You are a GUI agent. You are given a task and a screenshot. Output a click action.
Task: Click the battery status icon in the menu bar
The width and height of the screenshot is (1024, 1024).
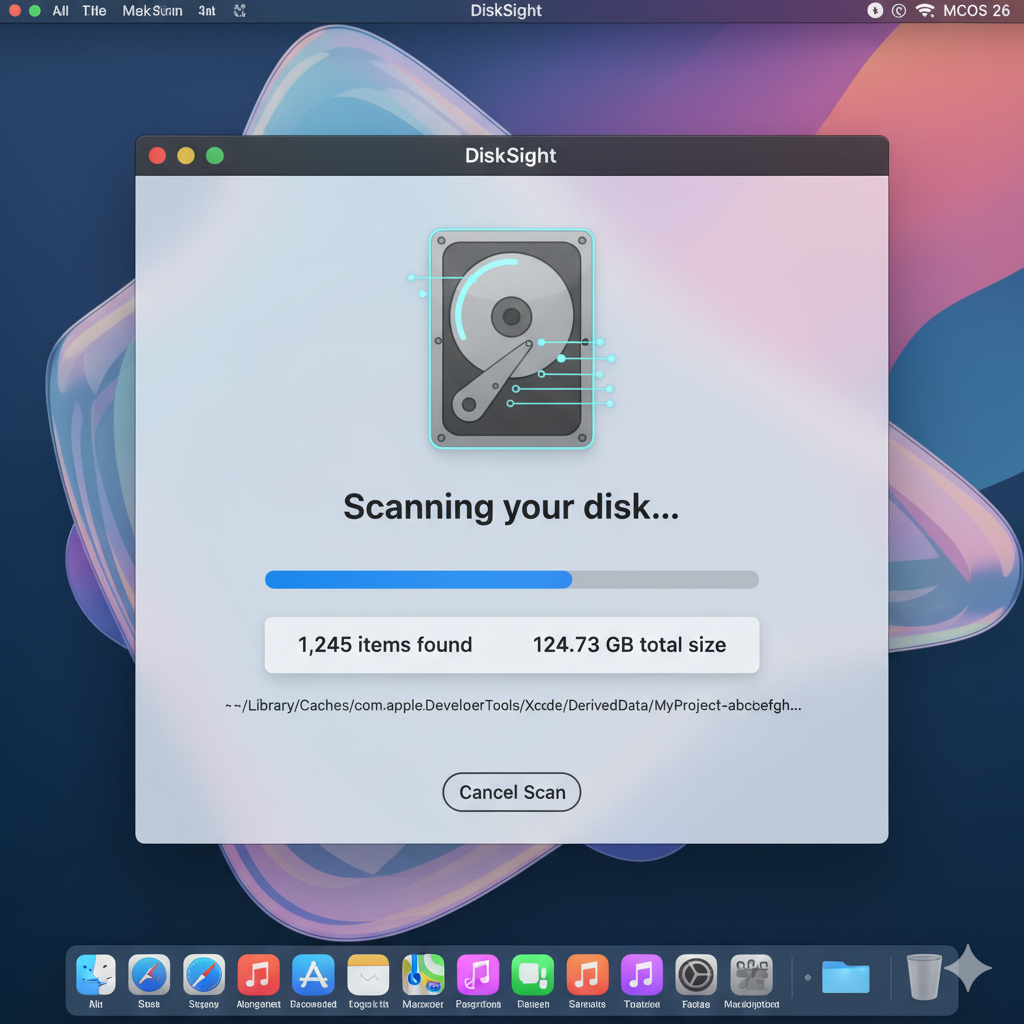point(873,11)
